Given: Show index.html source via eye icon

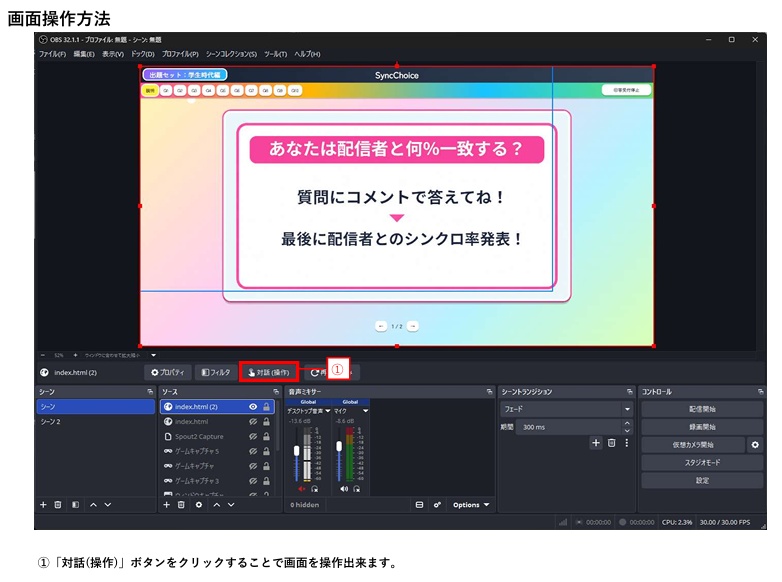Looking at the screenshot, I should (x=253, y=421).
